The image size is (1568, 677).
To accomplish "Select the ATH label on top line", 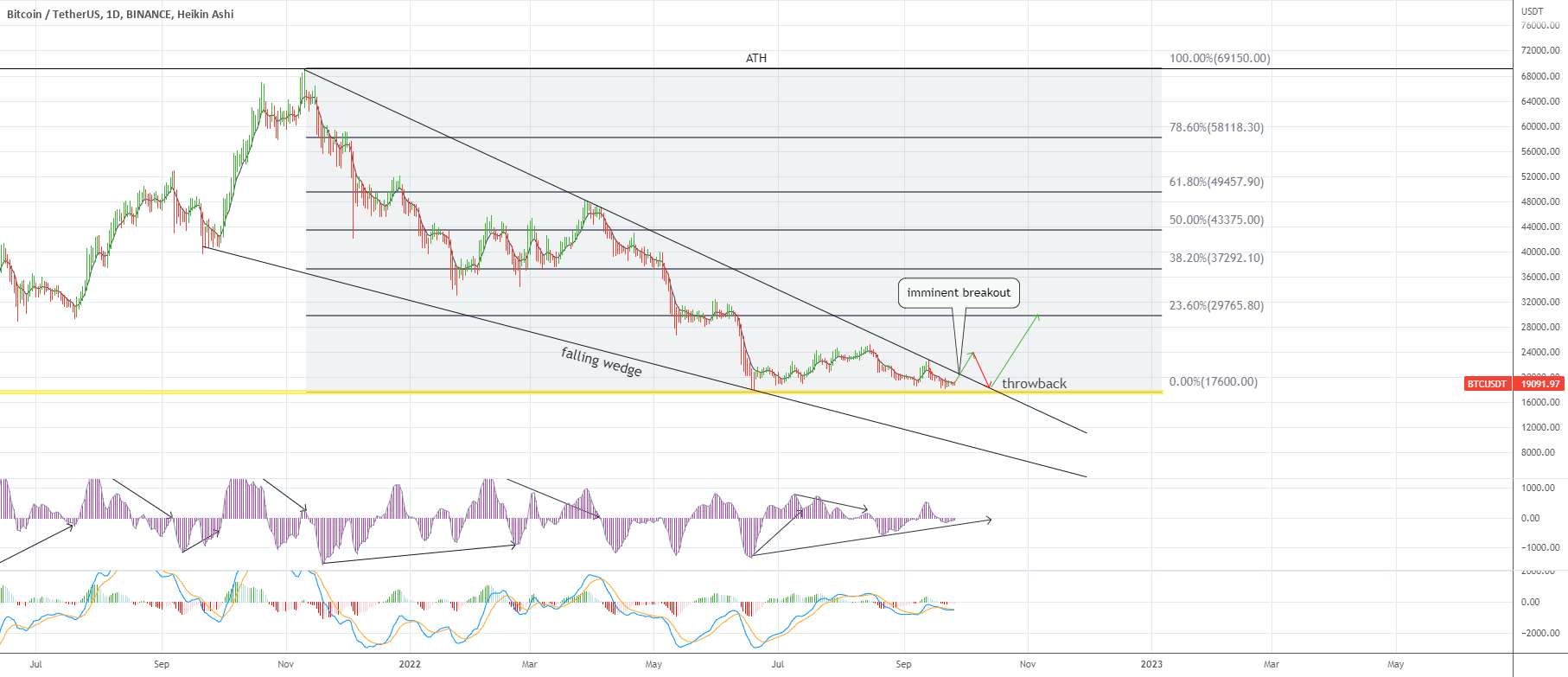I will tap(756, 58).
